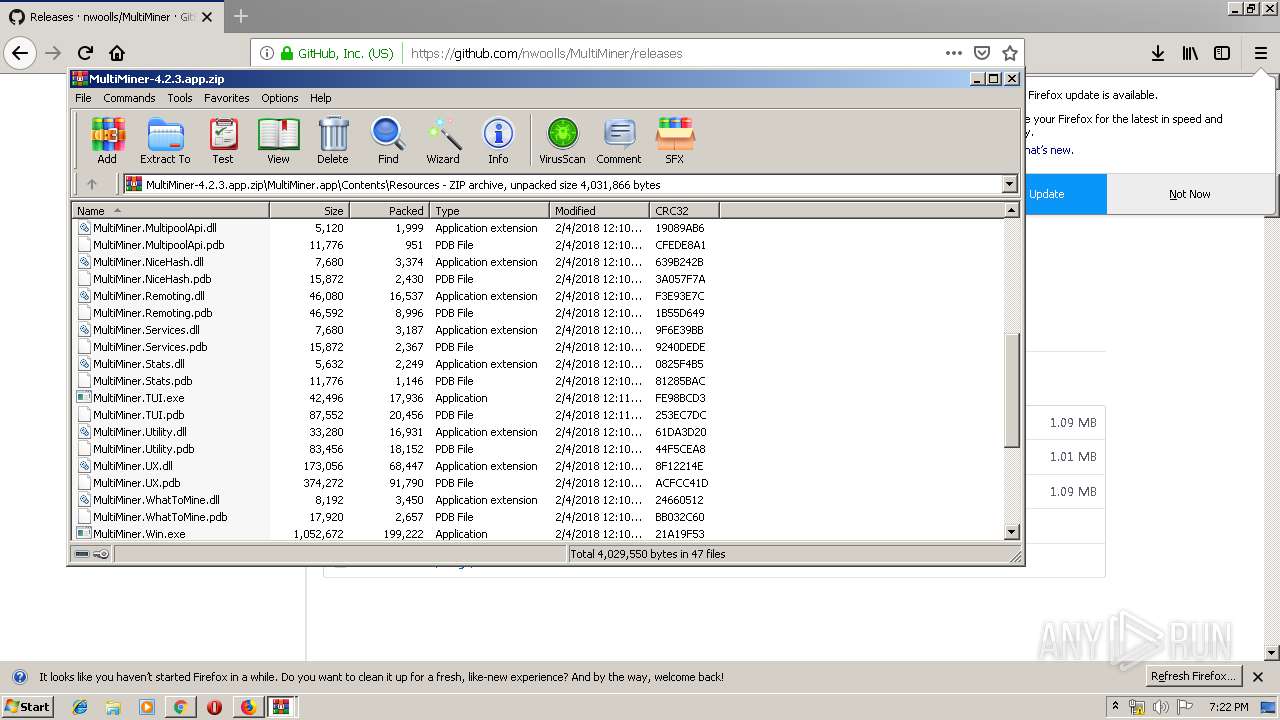This screenshot has width=1280, height=720.
Task: Click file list scrollbar down arrow
Action: coord(1011,533)
